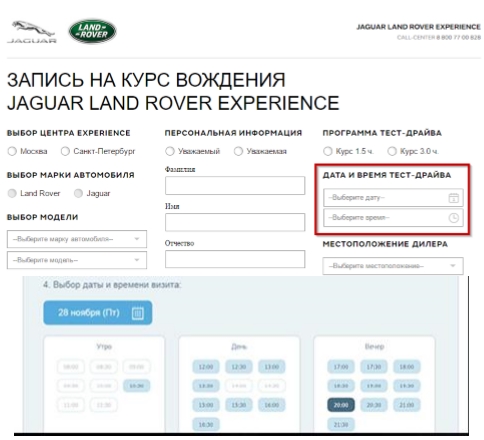Pick the 21:30 evening time slot
Image resolution: width=484 pixels, height=440 pixels.
tap(341, 425)
